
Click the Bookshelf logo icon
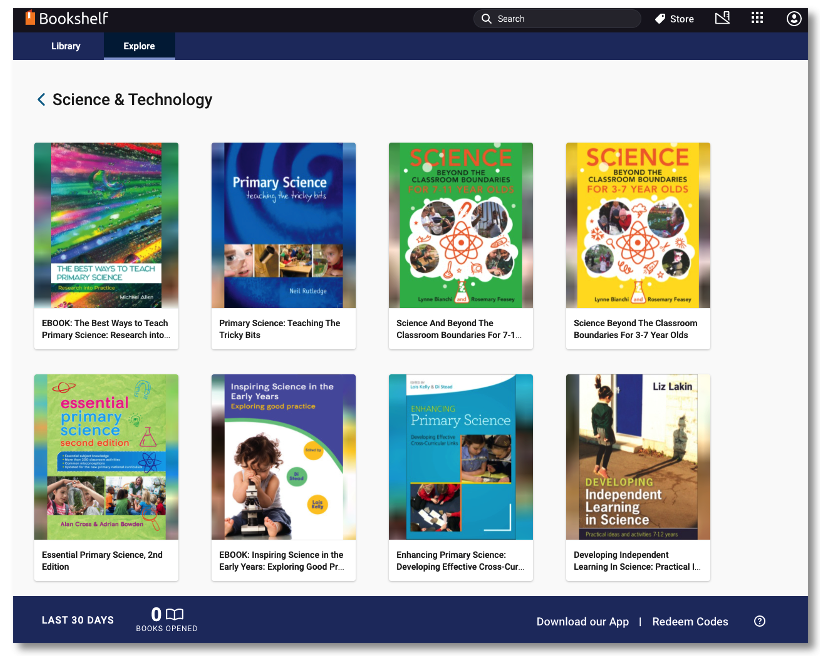[x=30, y=18]
